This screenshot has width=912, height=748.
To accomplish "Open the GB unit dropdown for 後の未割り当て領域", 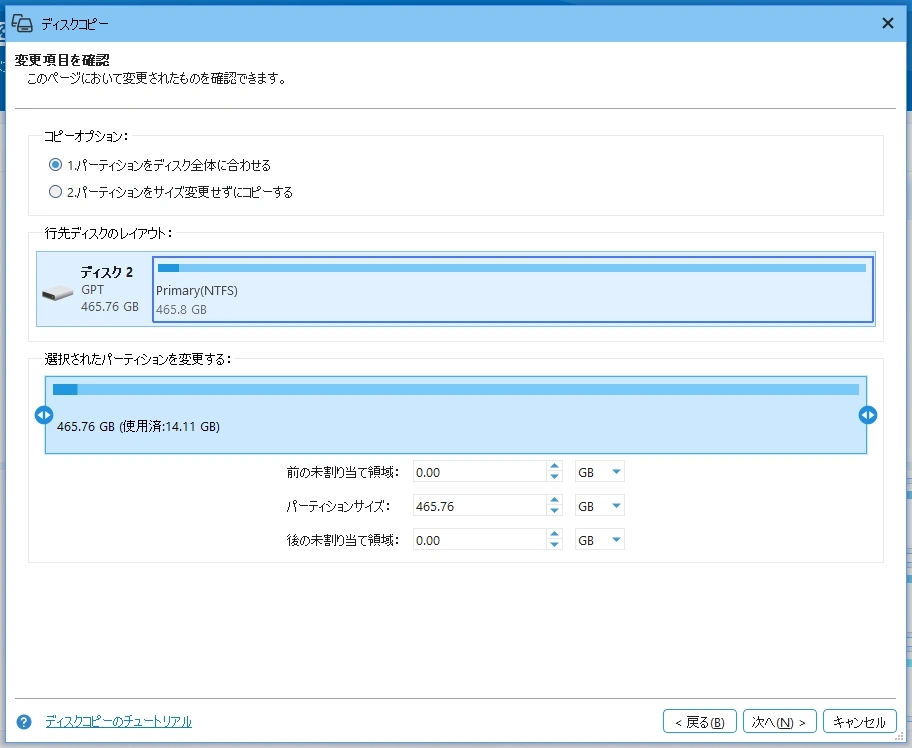I will click(x=600, y=540).
